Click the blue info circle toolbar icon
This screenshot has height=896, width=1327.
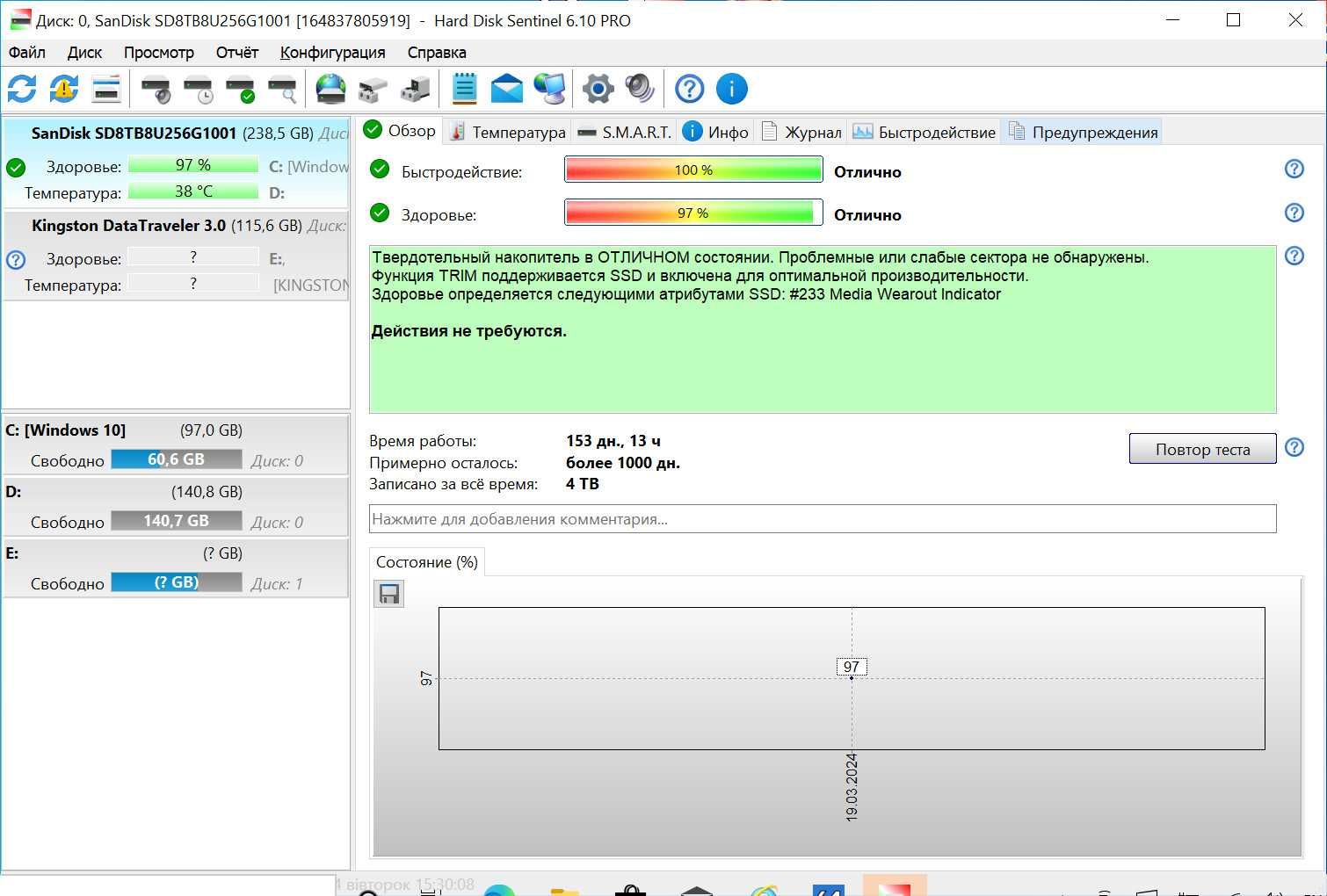[x=732, y=89]
